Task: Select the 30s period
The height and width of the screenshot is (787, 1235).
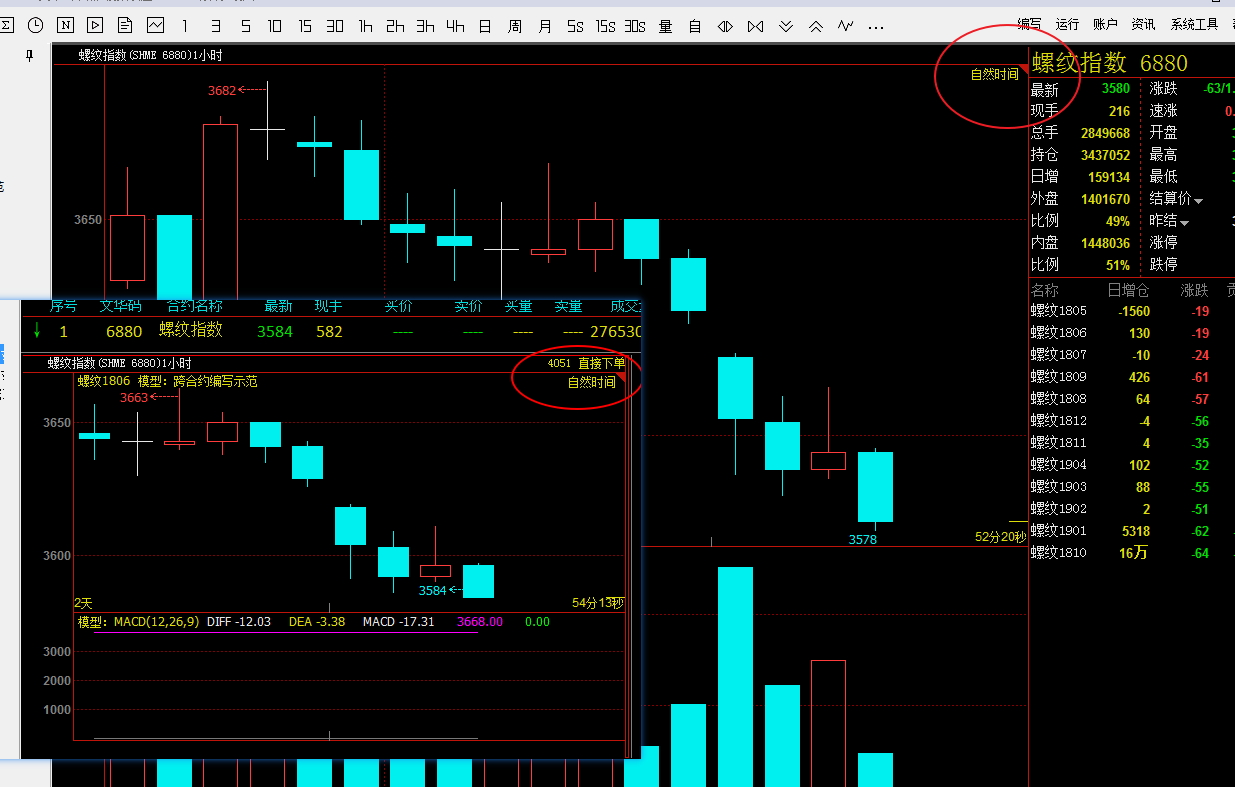Action: tap(635, 25)
